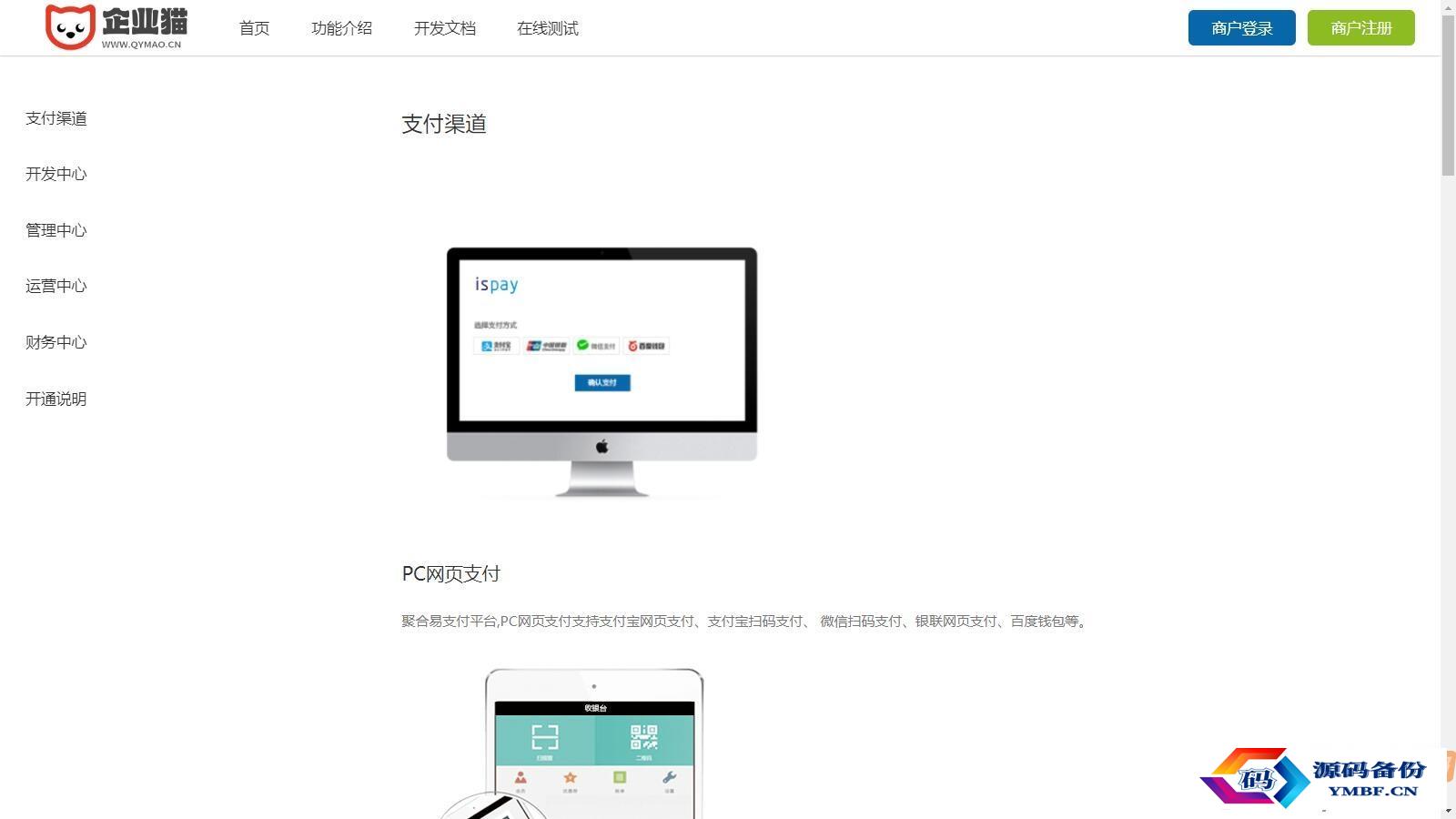This screenshot has height=819, width=1456.
Task: Select 财务中心 sidebar link
Action: 56,342
